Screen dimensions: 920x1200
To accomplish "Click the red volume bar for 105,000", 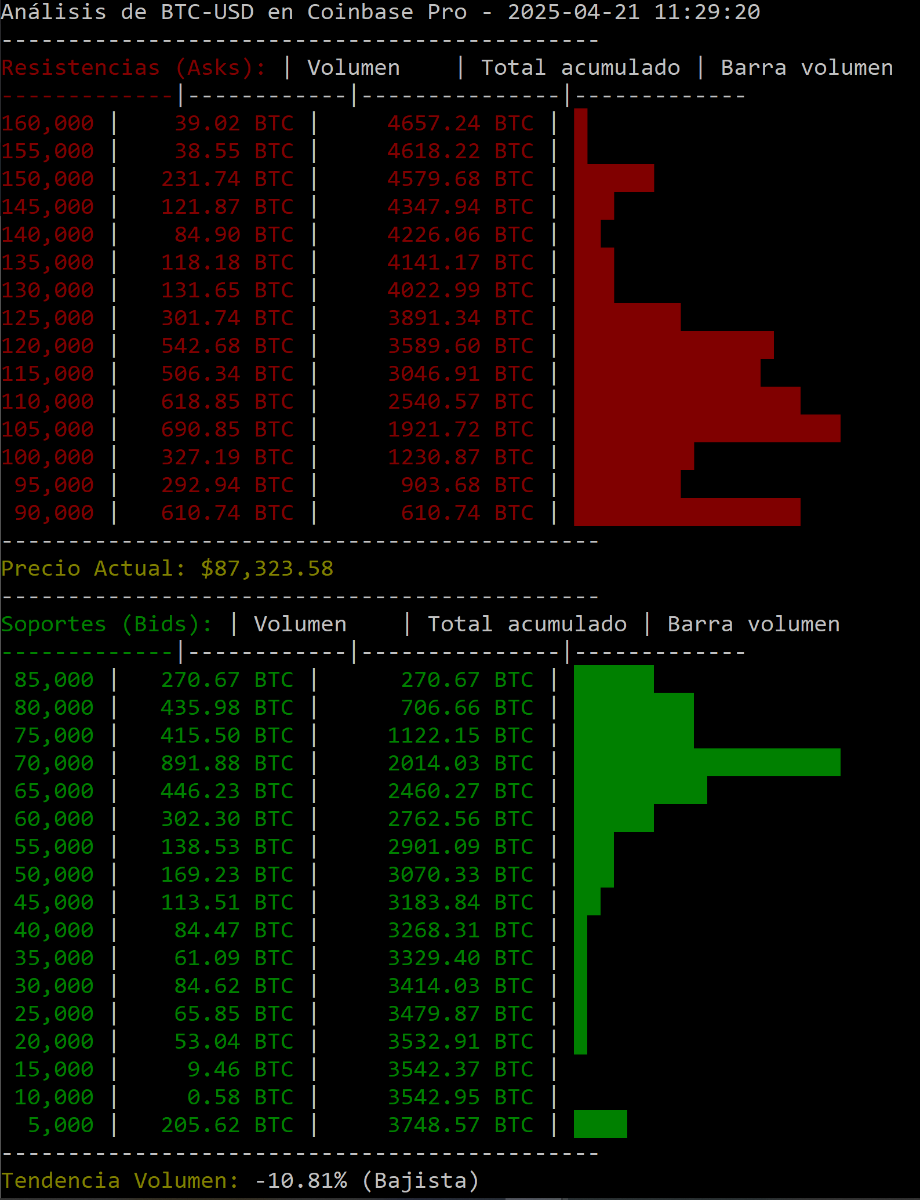I will click(x=706, y=429).
